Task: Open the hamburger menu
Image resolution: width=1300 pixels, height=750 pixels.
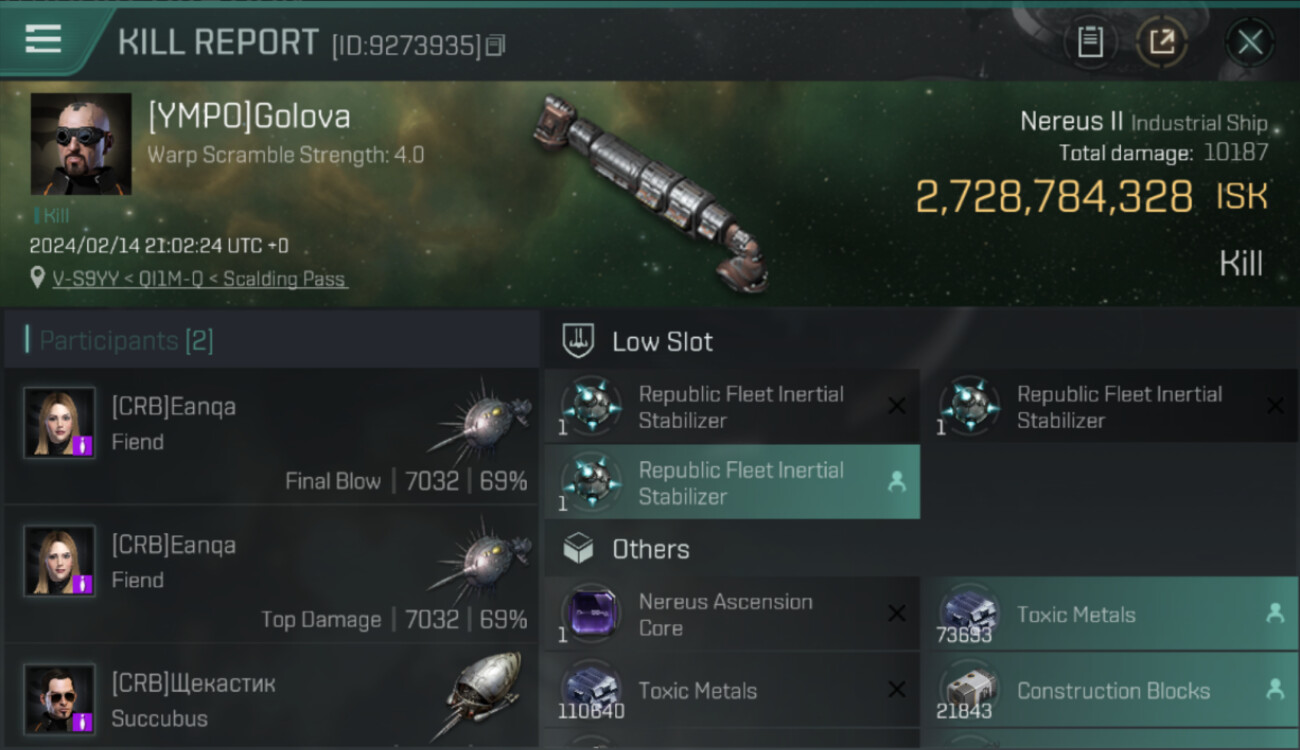Action: pos(43,39)
